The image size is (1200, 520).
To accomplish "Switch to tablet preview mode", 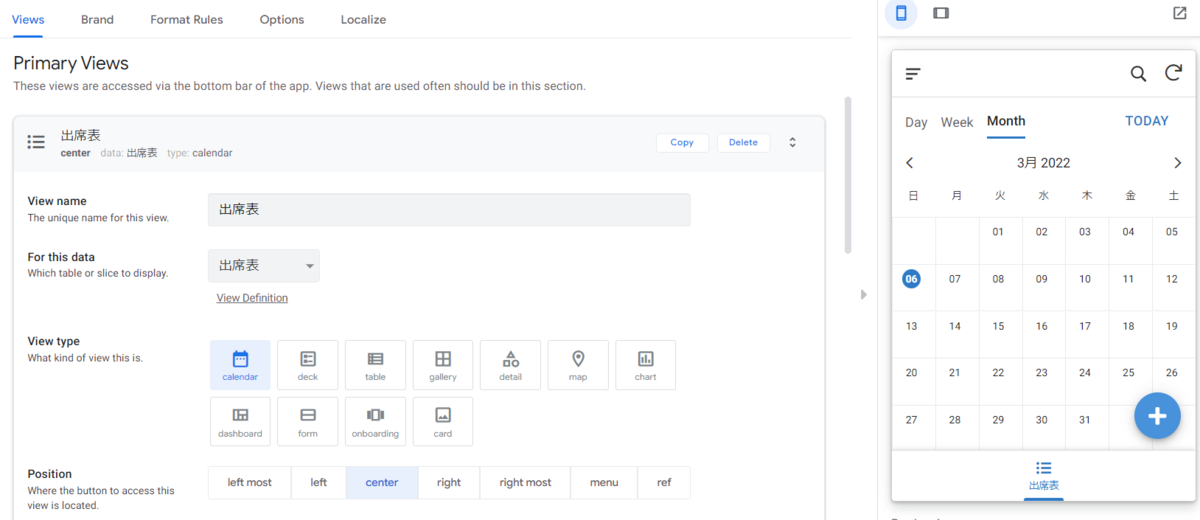I will [x=941, y=13].
